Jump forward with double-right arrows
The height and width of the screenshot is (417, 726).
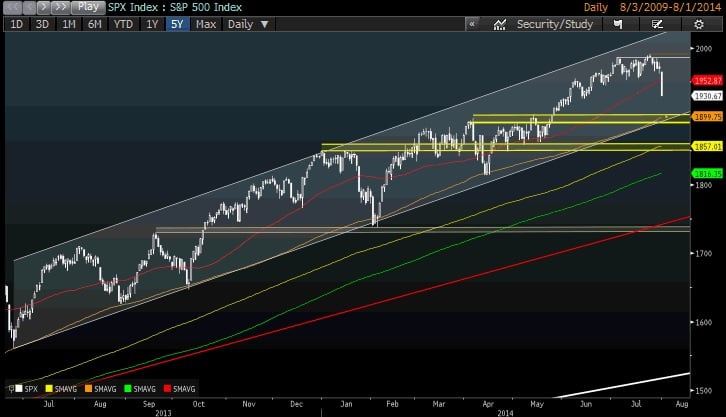point(60,7)
